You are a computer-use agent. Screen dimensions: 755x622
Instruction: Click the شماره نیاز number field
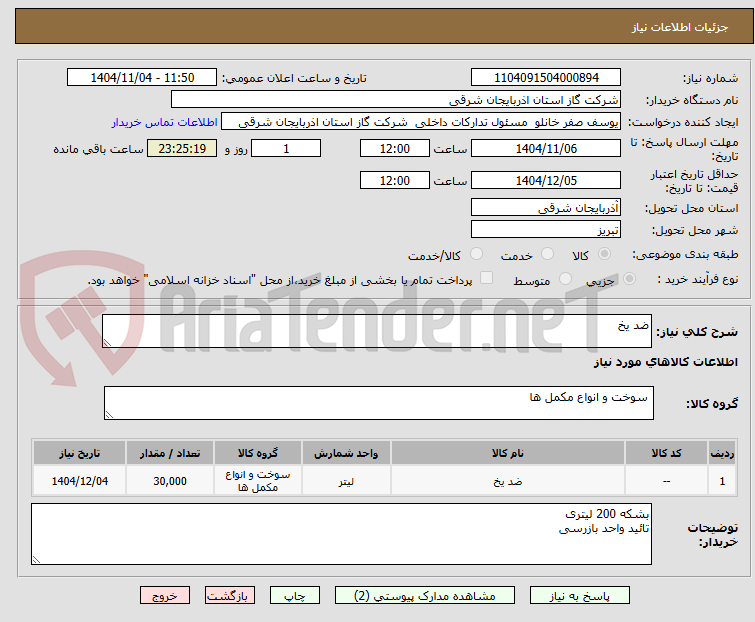[546, 78]
